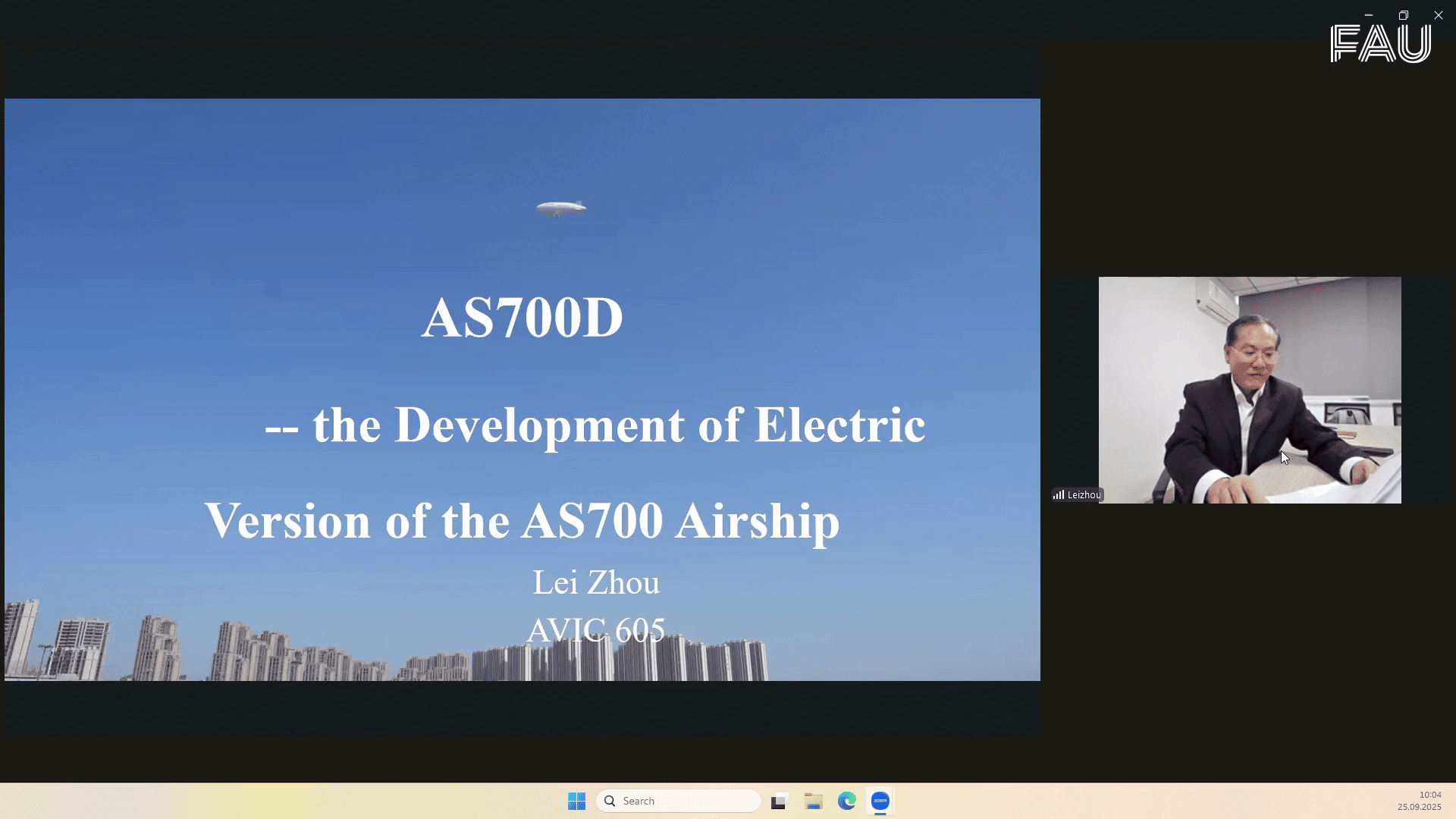The height and width of the screenshot is (819, 1456).
Task: Click the 'AVIC 605' text on the slide
Action: coord(597,628)
